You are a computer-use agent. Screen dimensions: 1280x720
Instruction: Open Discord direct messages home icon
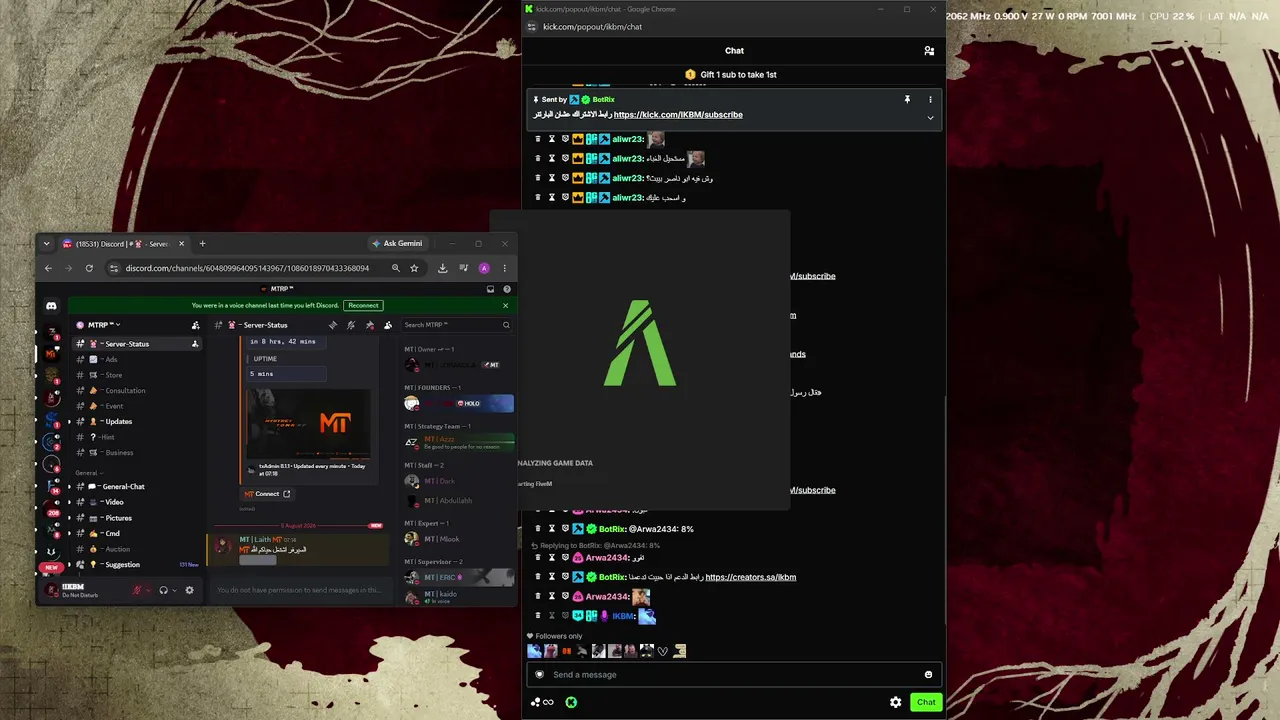coord(51,306)
